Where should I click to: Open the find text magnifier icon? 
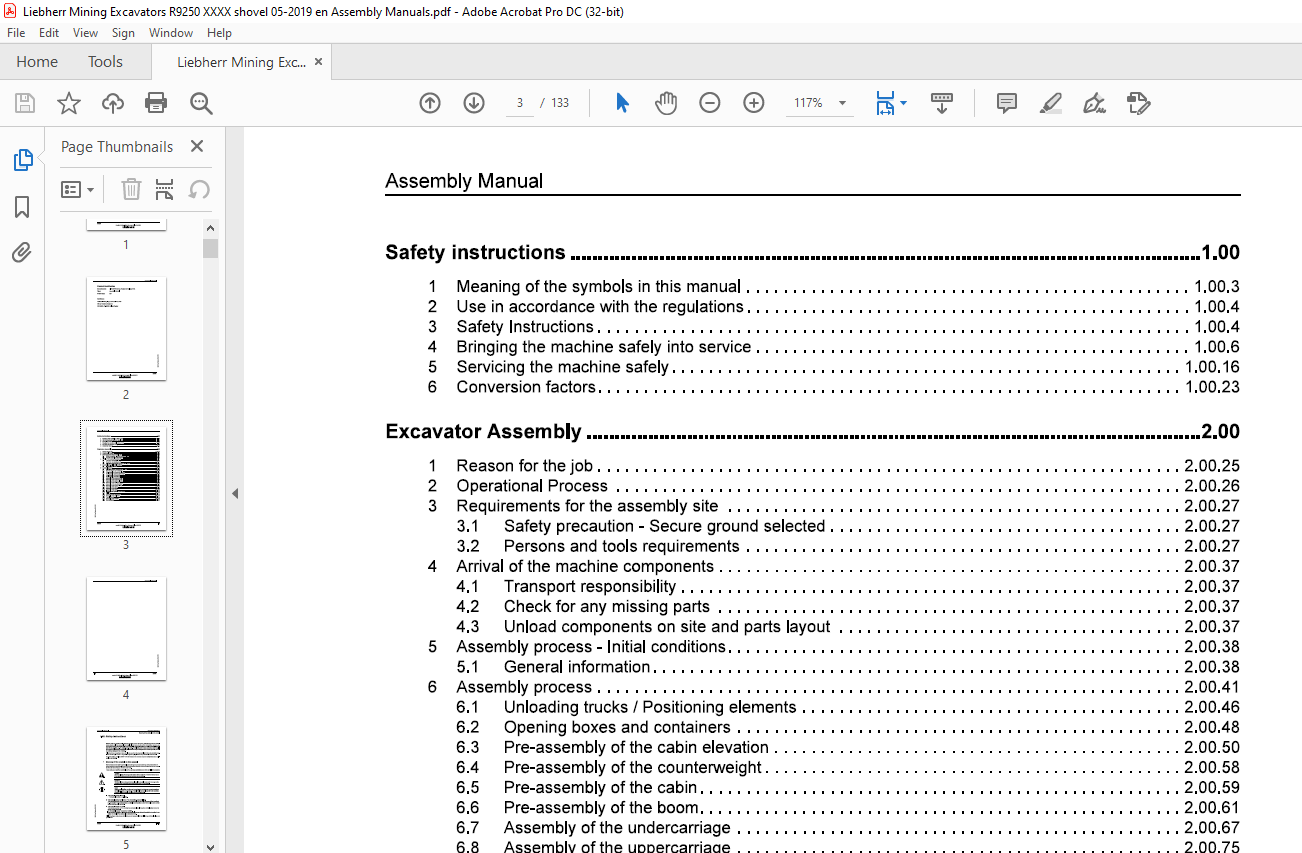[x=201, y=103]
